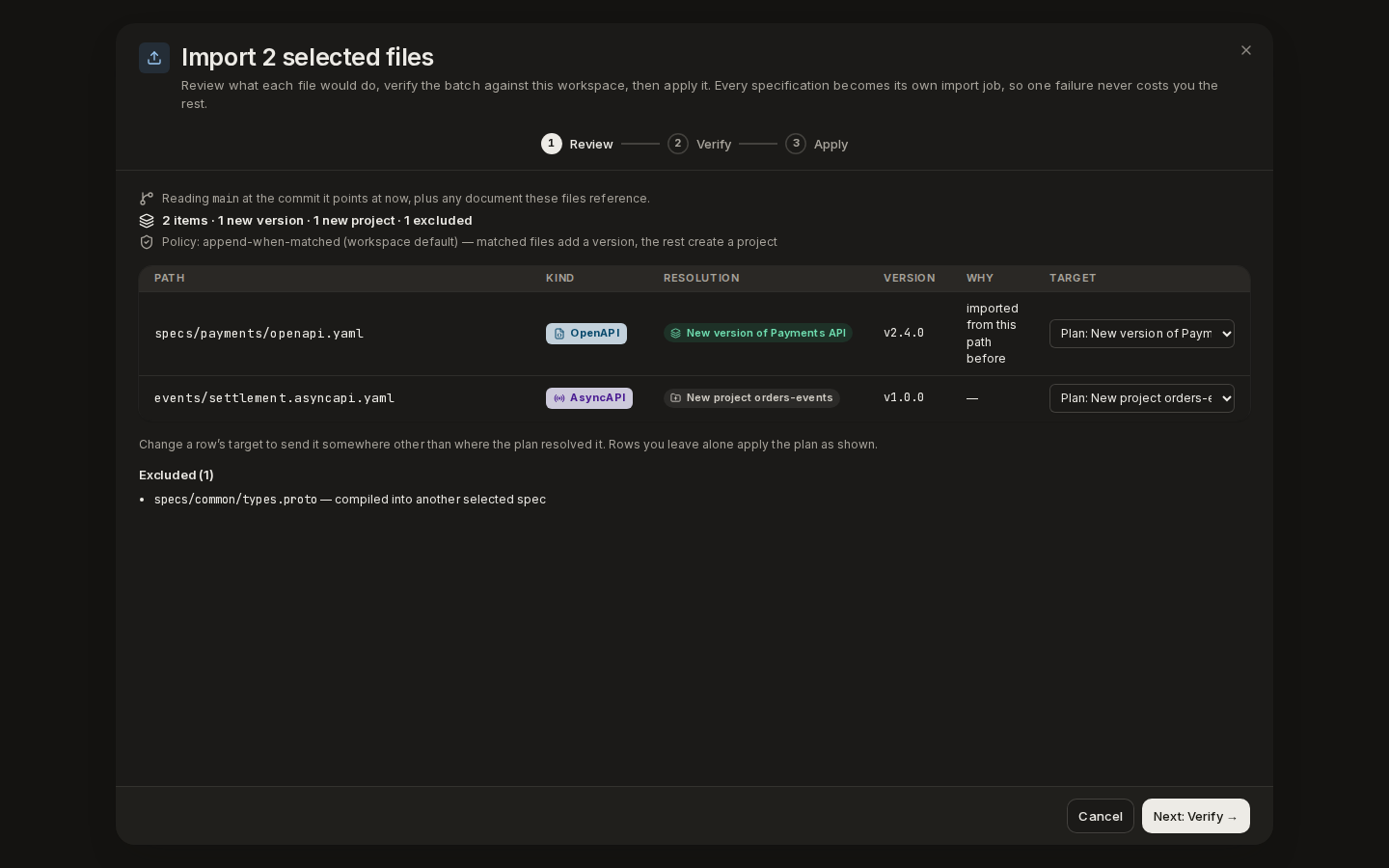Click the OpenAPI kind badge

coord(586,334)
